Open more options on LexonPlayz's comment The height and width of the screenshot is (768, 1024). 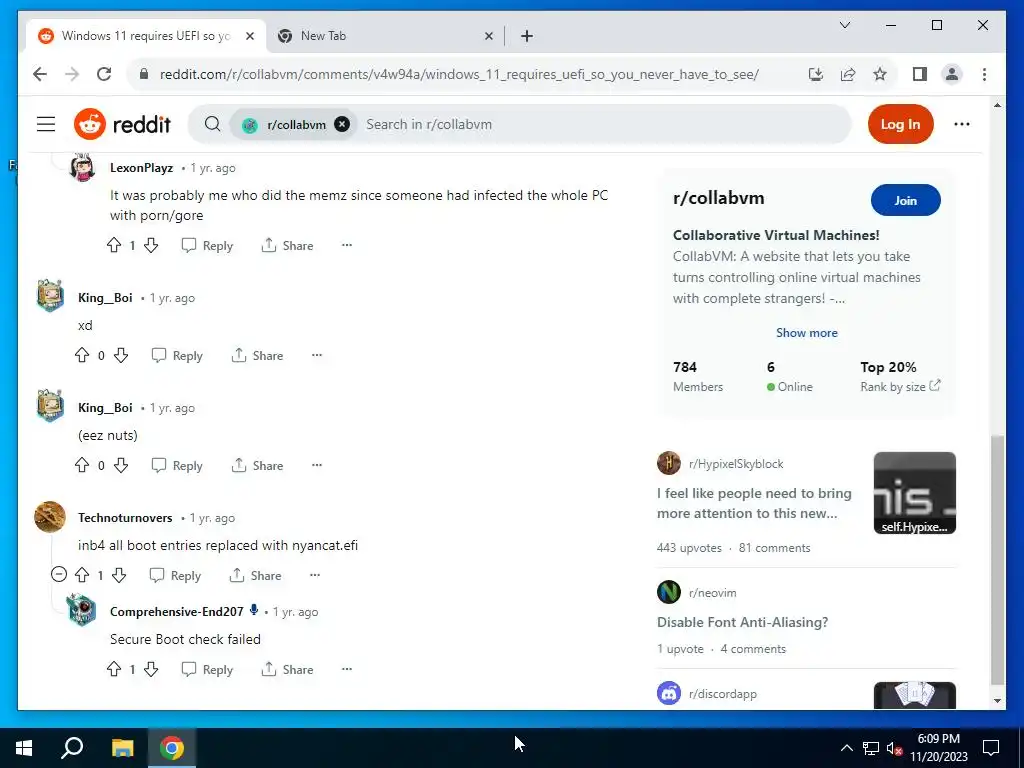pyautogui.click(x=347, y=246)
